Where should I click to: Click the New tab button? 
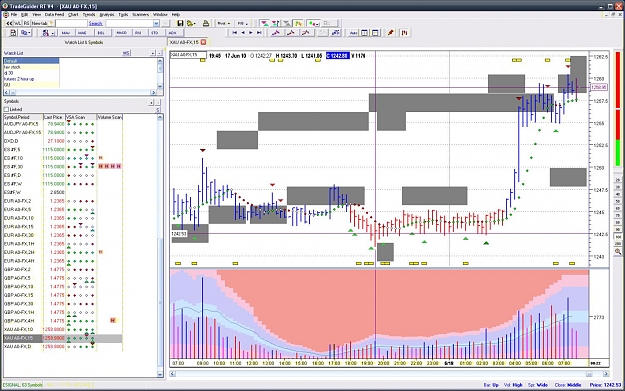point(42,23)
